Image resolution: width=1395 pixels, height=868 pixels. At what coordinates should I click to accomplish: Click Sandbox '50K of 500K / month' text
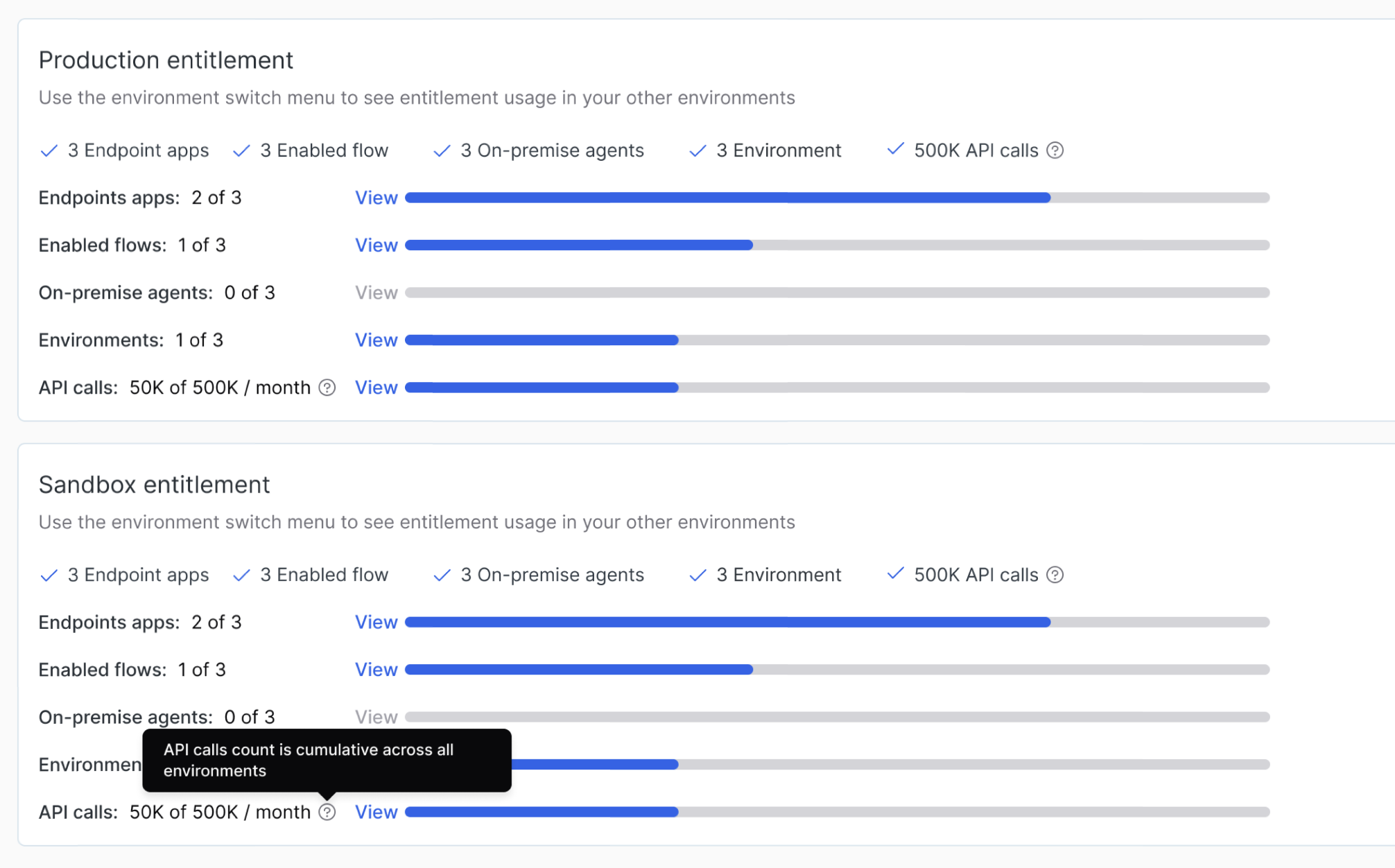pyautogui.click(x=220, y=812)
